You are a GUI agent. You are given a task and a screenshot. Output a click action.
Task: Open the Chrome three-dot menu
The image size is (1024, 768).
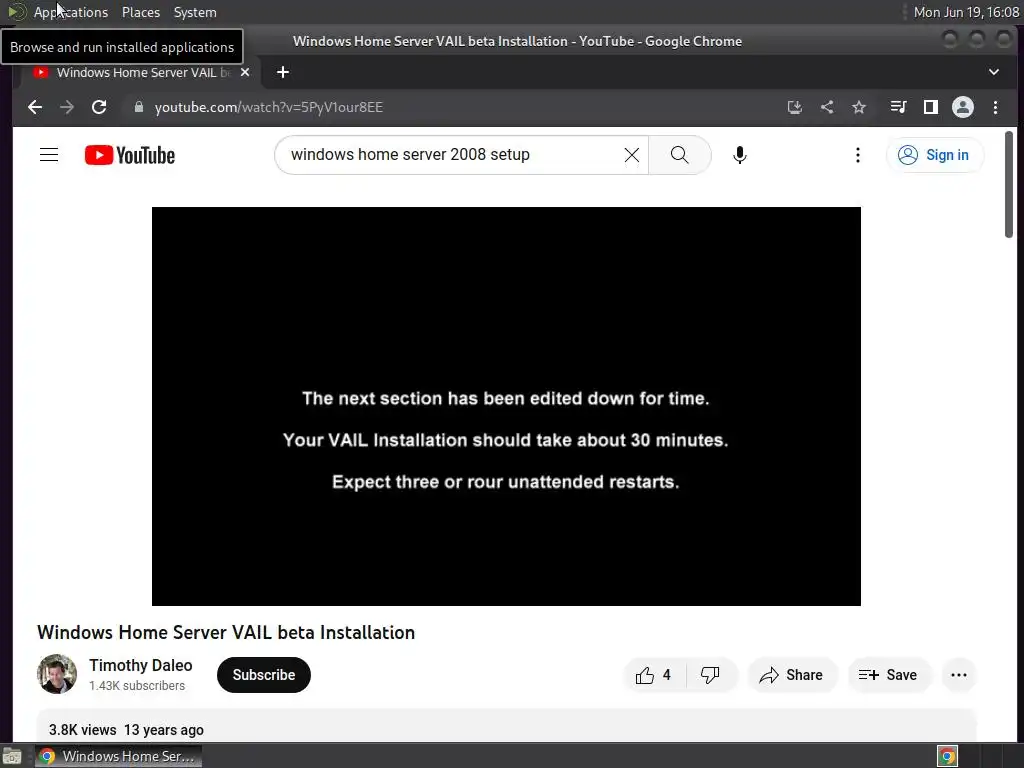pyautogui.click(x=995, y=107)
